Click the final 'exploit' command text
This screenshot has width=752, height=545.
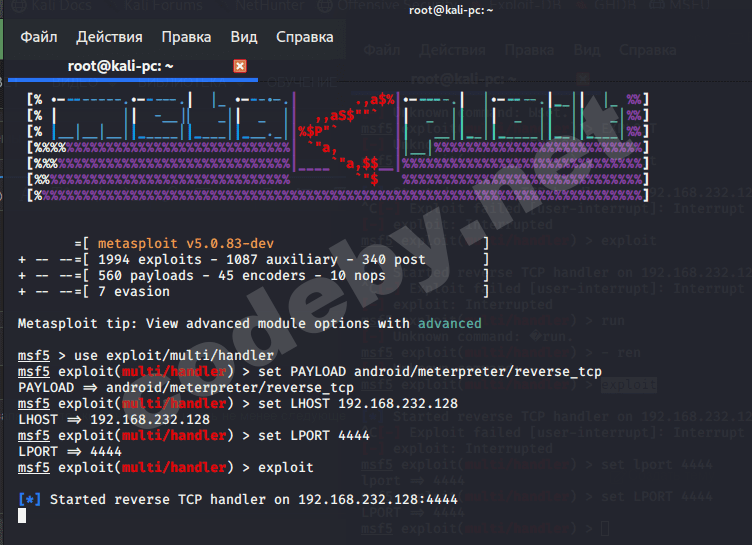[286, 468]
